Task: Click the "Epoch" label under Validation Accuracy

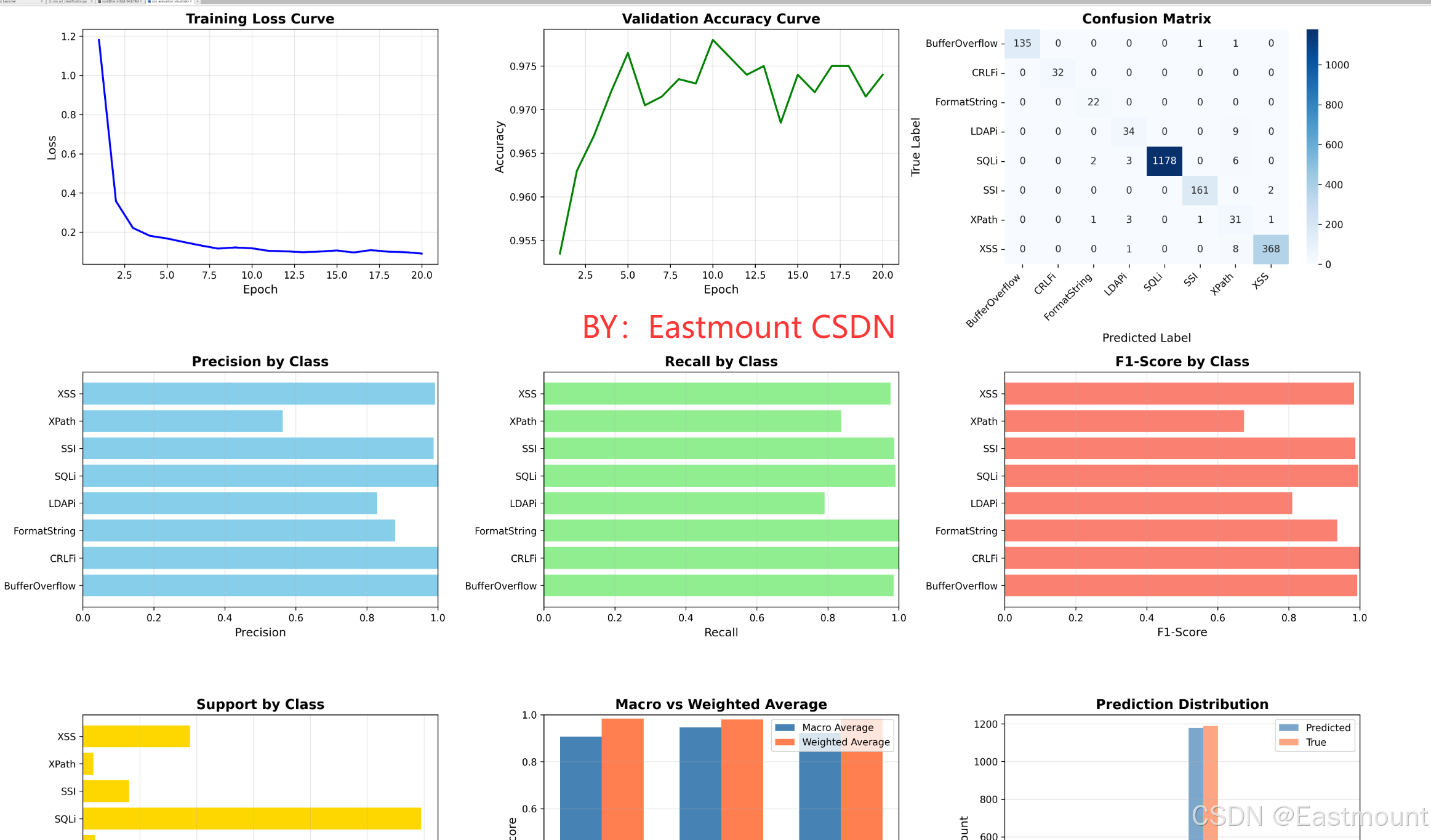Action: [x=721, y=289]
